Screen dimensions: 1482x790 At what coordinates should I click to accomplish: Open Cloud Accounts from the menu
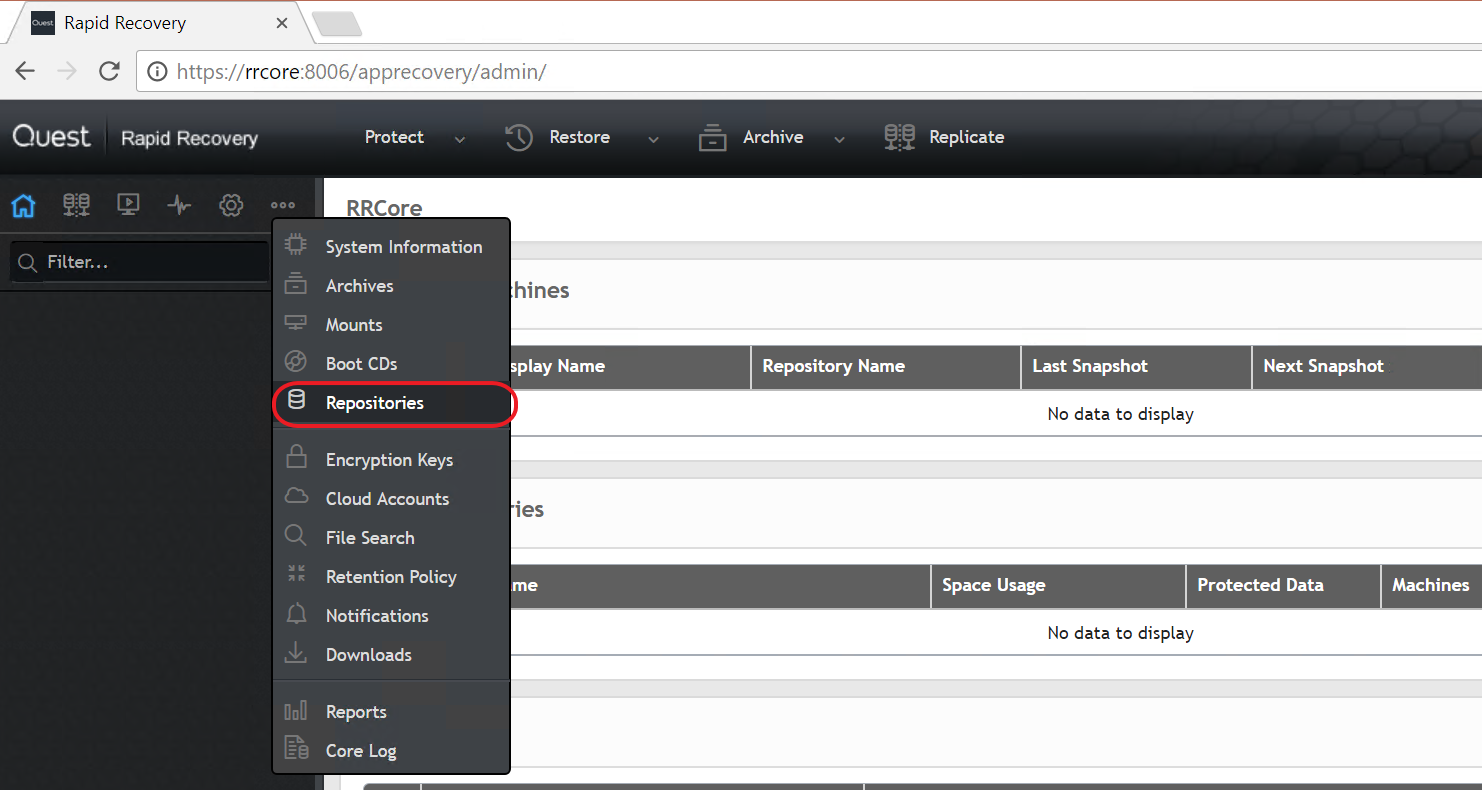(387, 499)
